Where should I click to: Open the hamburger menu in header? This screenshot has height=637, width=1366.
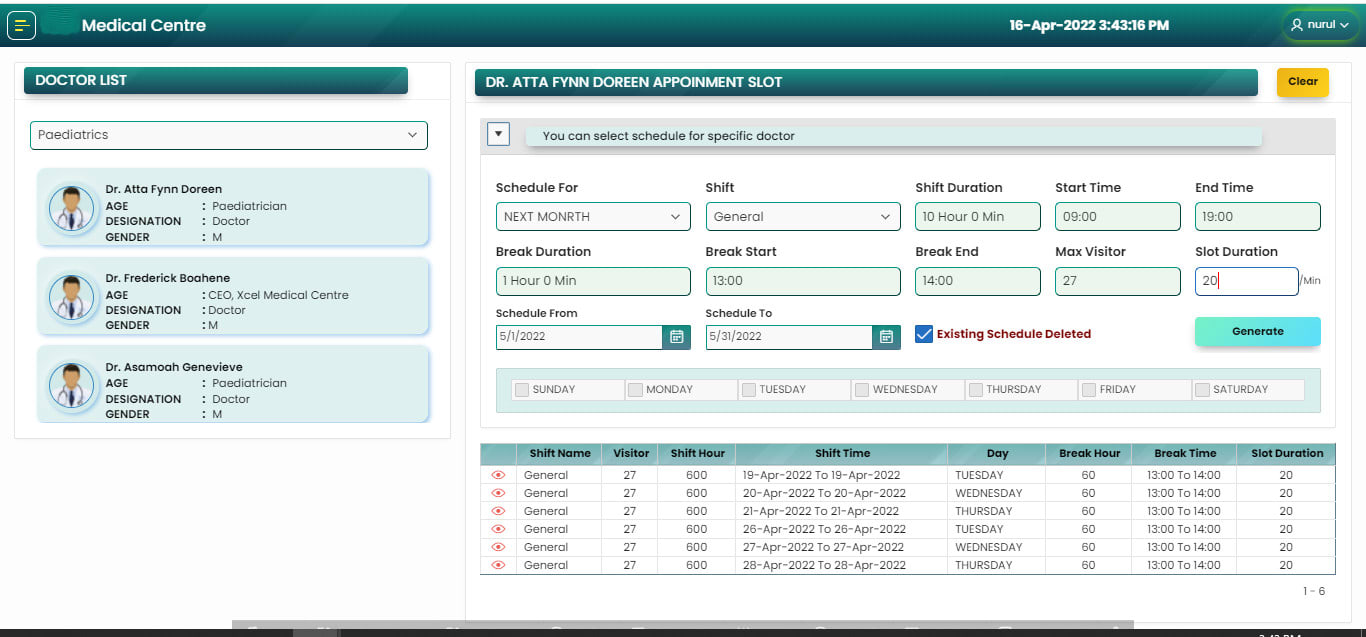(x=21, y=25)
